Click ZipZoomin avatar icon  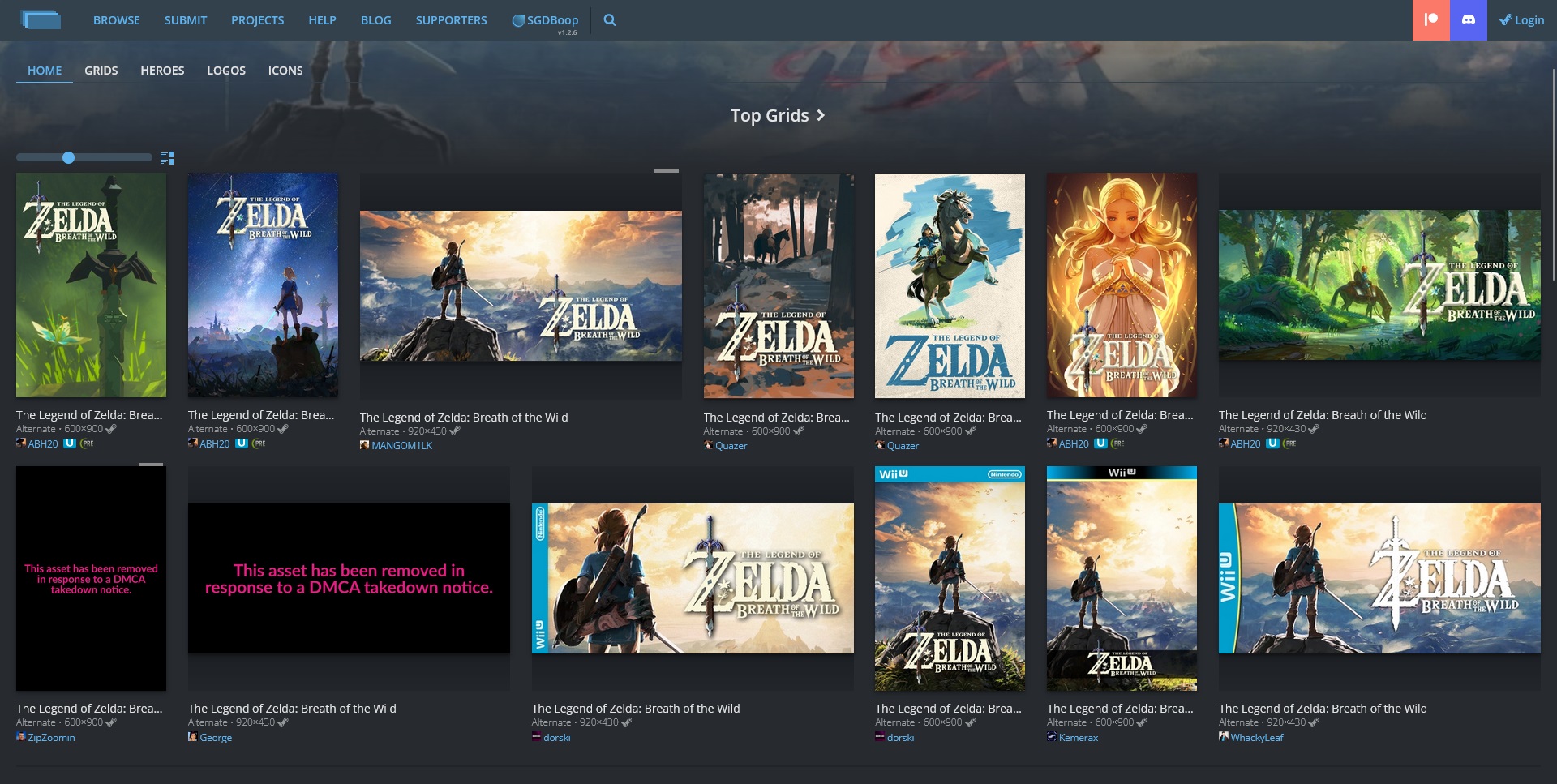[x=21, y=736]
